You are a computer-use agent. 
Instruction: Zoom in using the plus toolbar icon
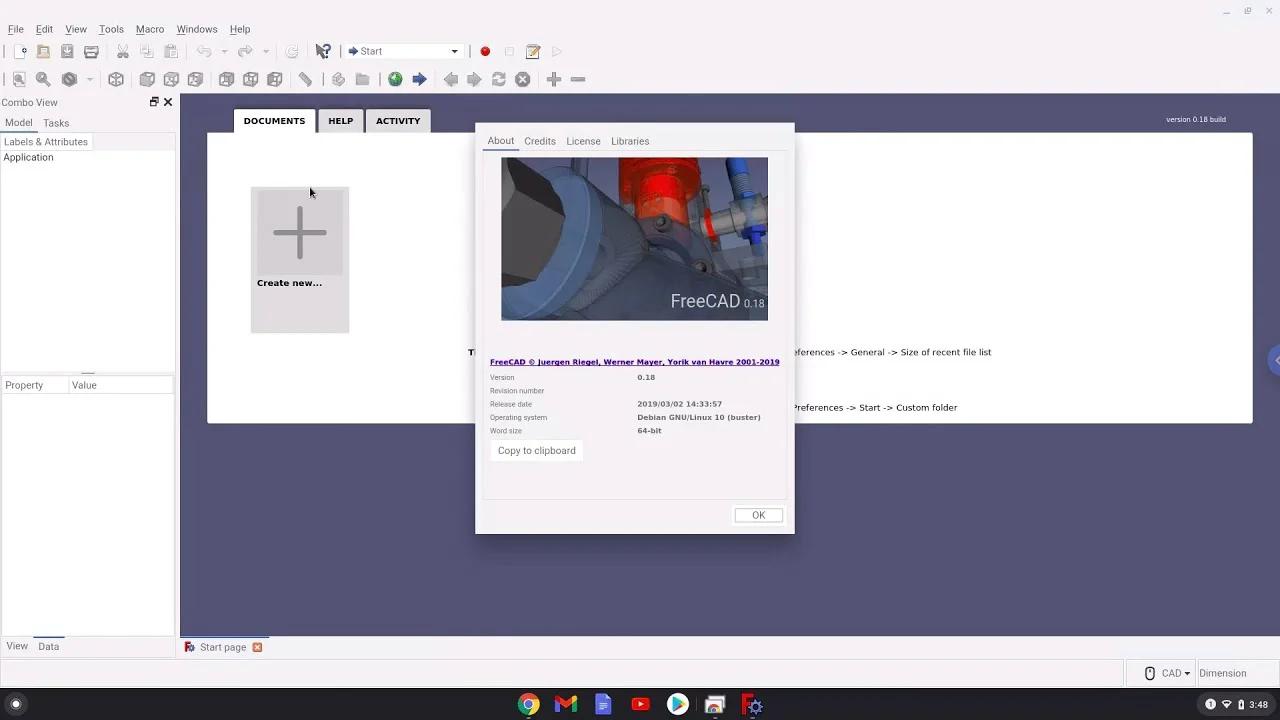553,79
